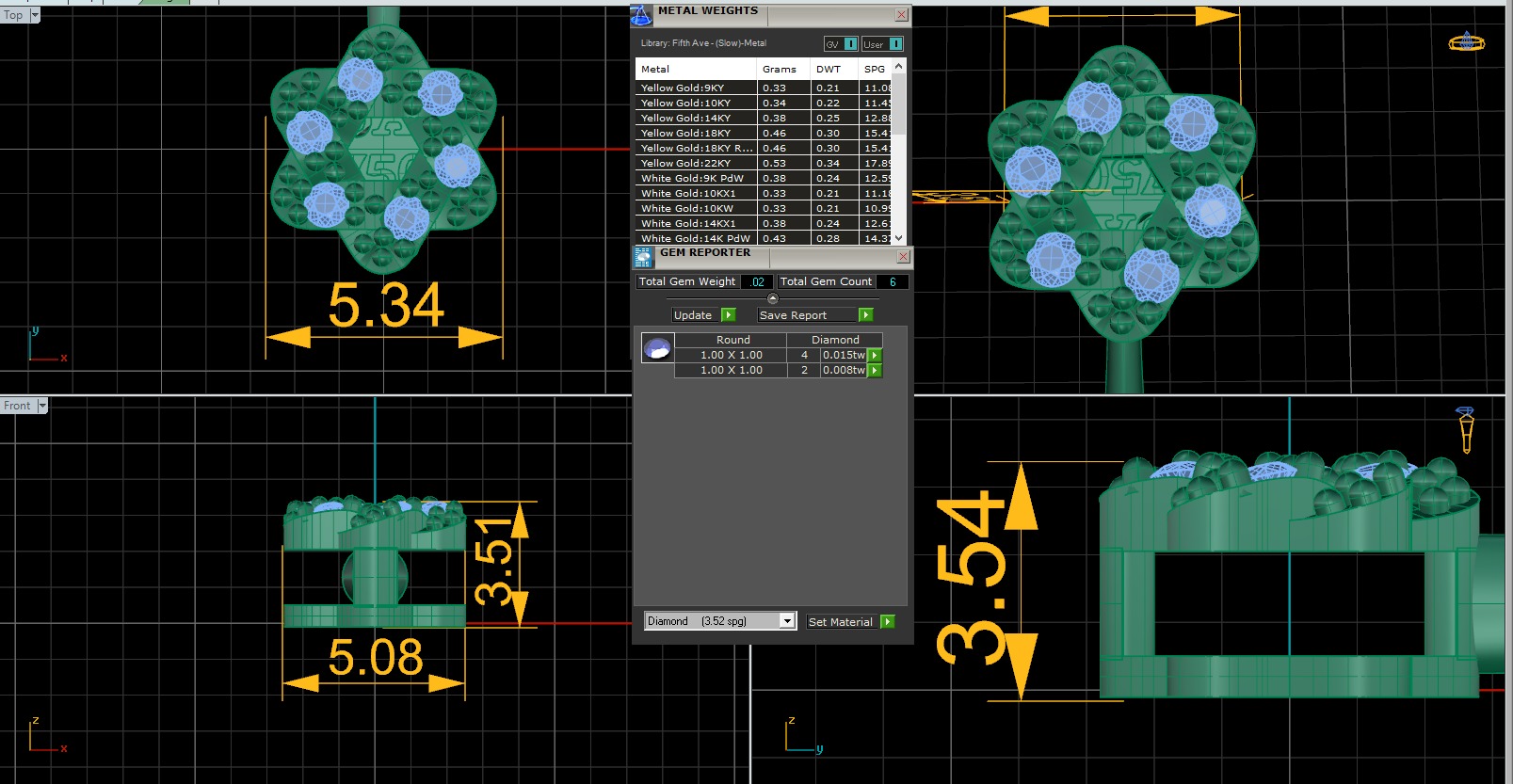Click the Set Material button
Image resolution: width=1513 pixels, height=784 pixels.
tap(843, 622)
